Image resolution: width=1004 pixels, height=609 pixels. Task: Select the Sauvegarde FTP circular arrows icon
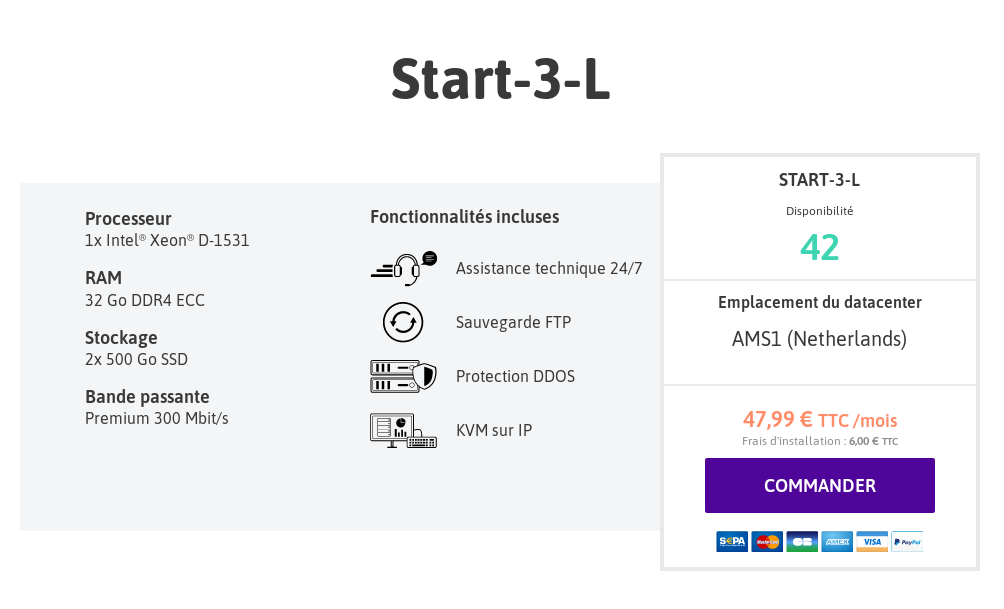pos(403,322)
